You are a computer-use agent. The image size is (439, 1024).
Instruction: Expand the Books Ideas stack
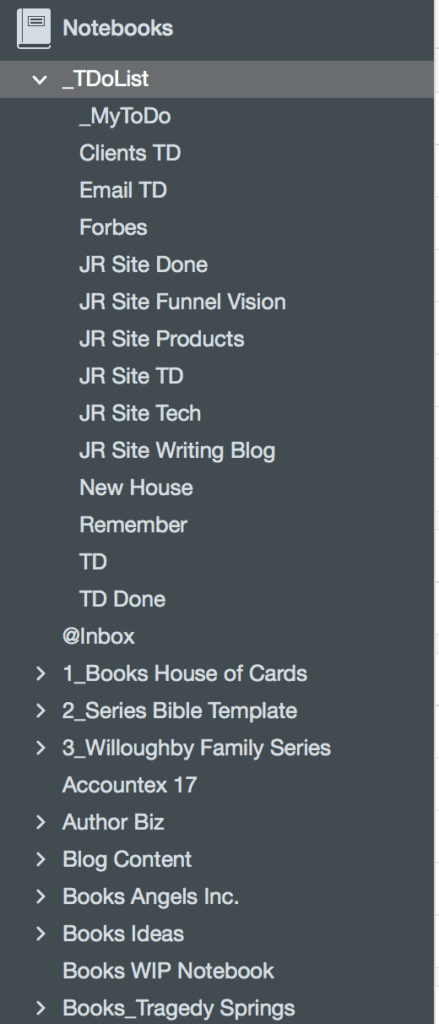coord(41,934)
